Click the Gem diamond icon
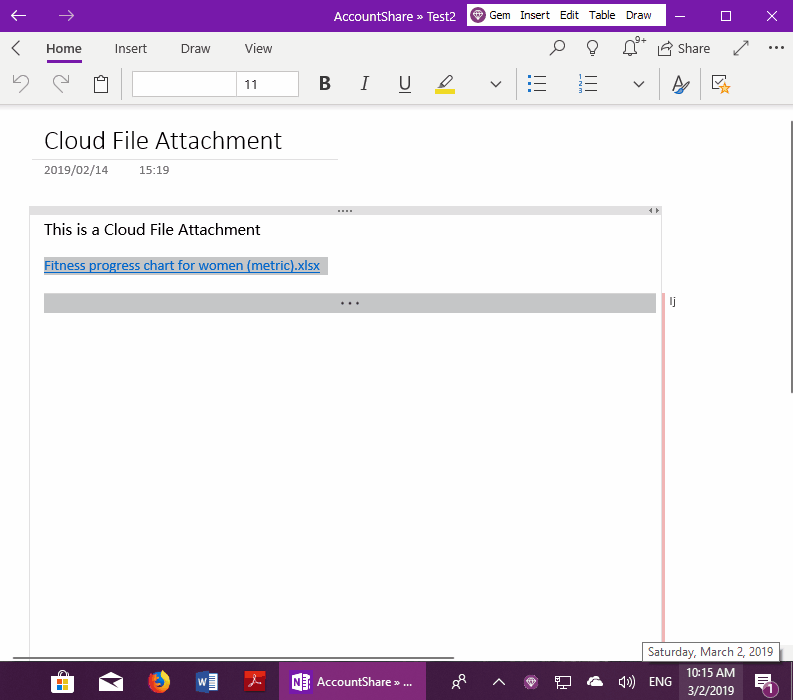Image resolution: width=793 pixels, height=700 pixels. pos(477,15)
